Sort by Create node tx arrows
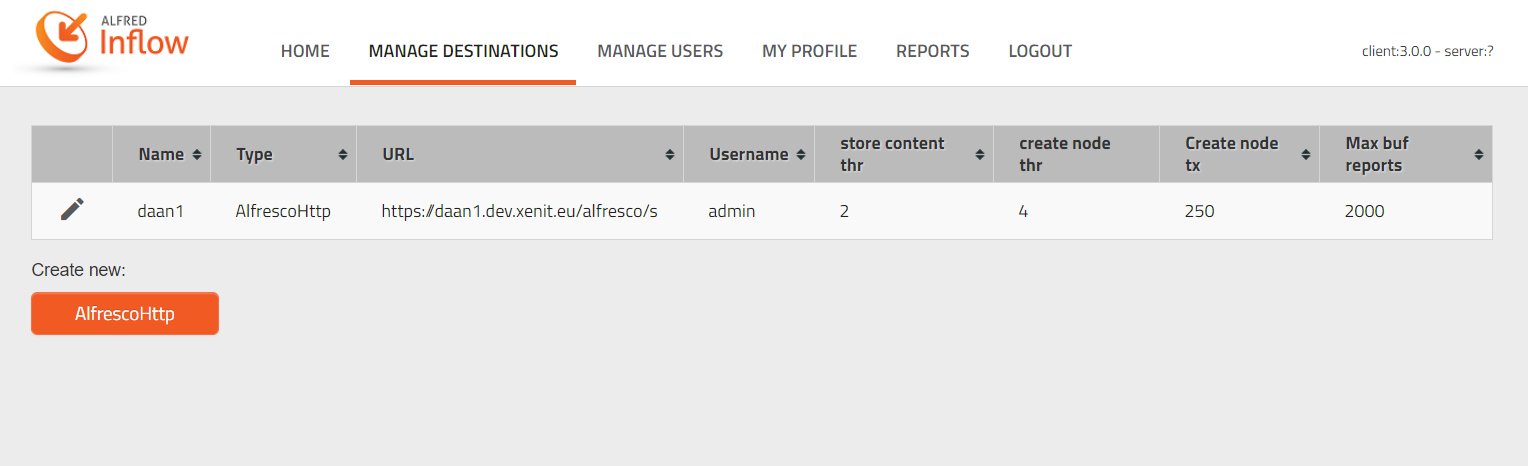 coord(1306,155)
